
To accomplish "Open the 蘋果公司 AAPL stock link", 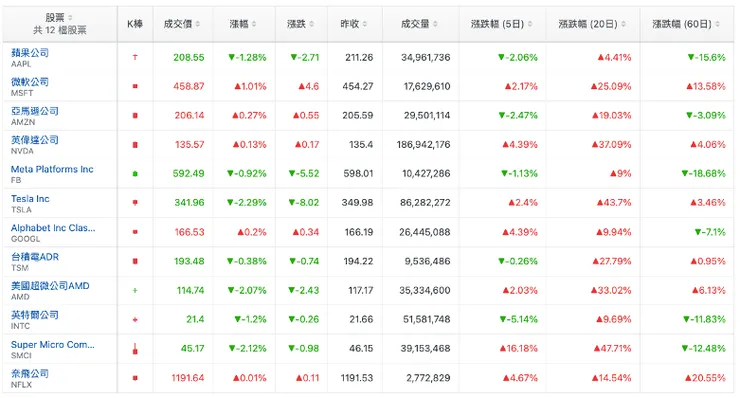I will [30, 53].
